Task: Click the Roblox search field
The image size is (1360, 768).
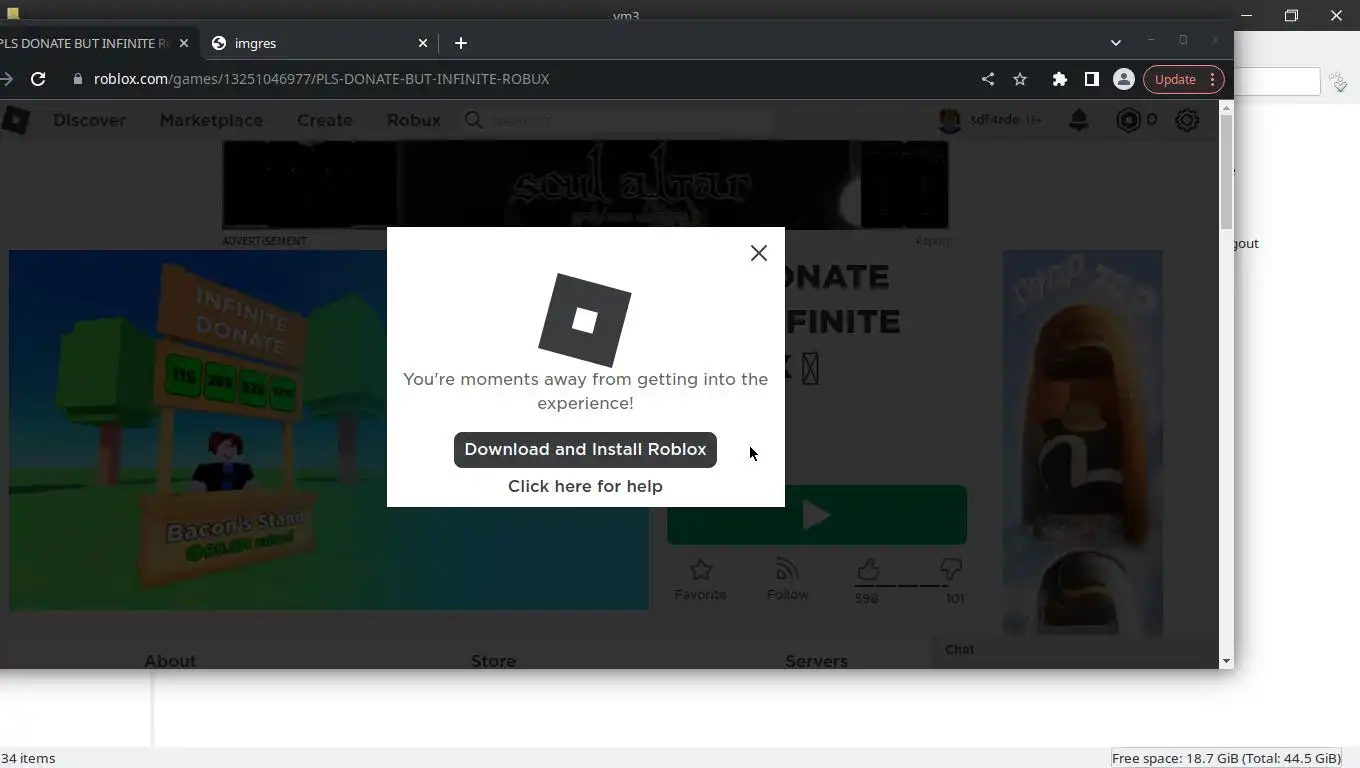Action: tap(620, 120)
